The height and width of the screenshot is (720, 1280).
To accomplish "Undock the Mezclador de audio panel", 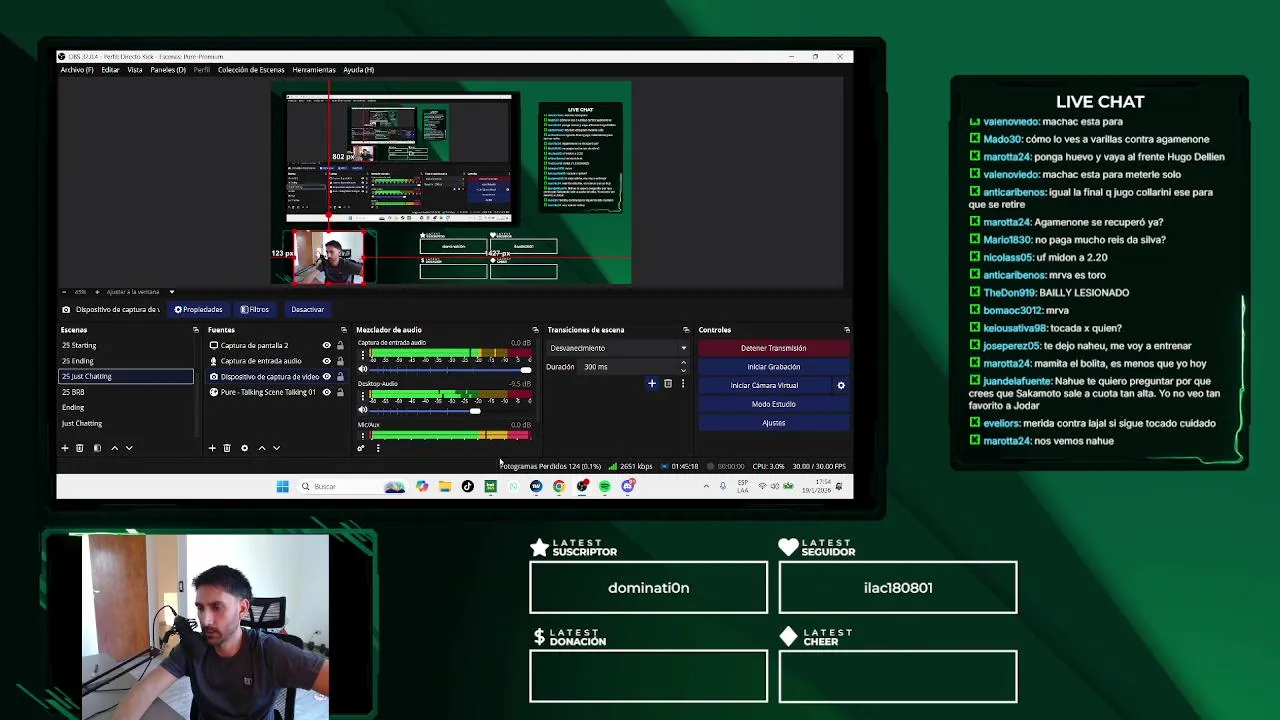I will pyautogui.click(x=535, y=330).
